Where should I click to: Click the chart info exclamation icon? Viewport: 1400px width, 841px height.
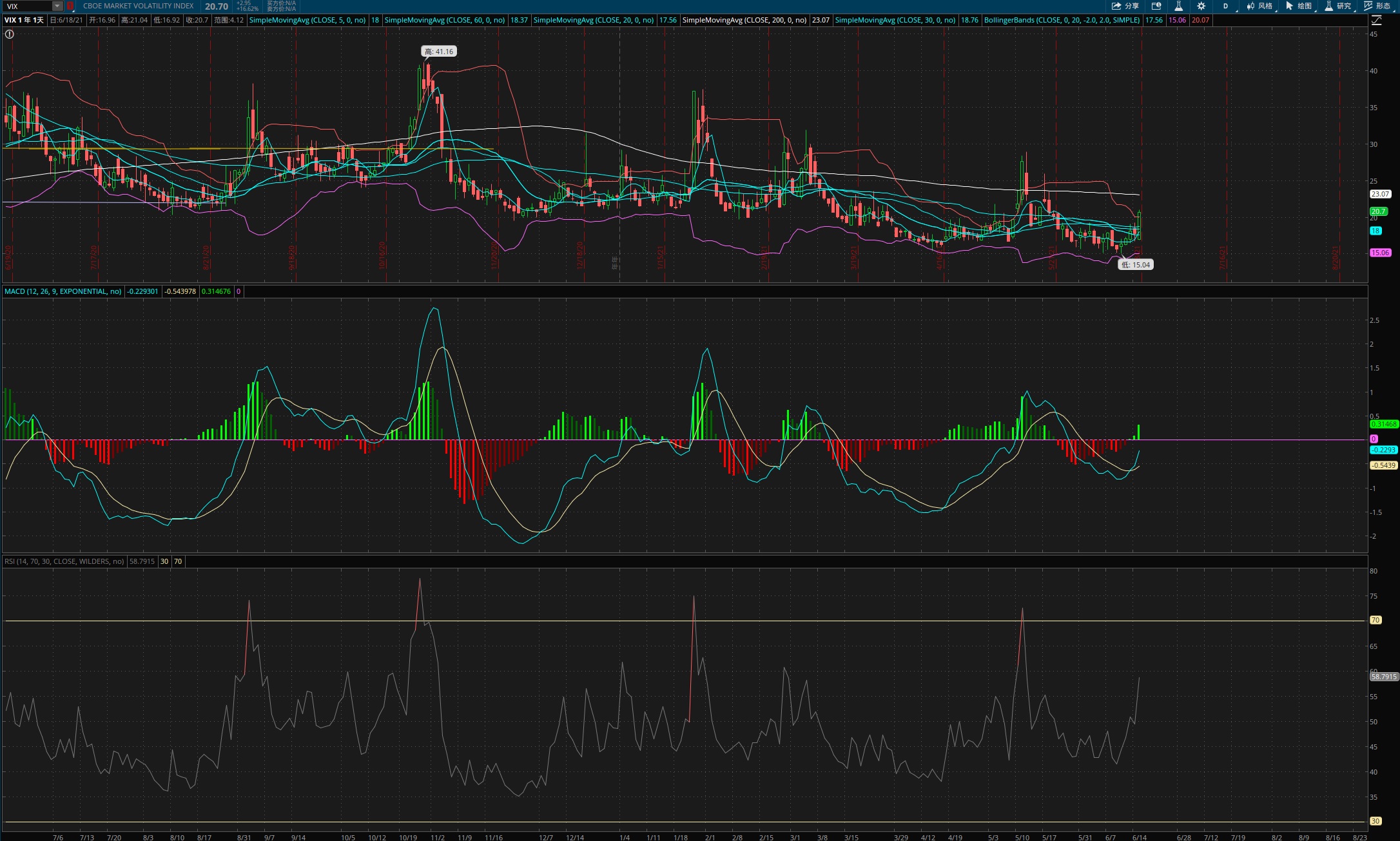[9, 34]
